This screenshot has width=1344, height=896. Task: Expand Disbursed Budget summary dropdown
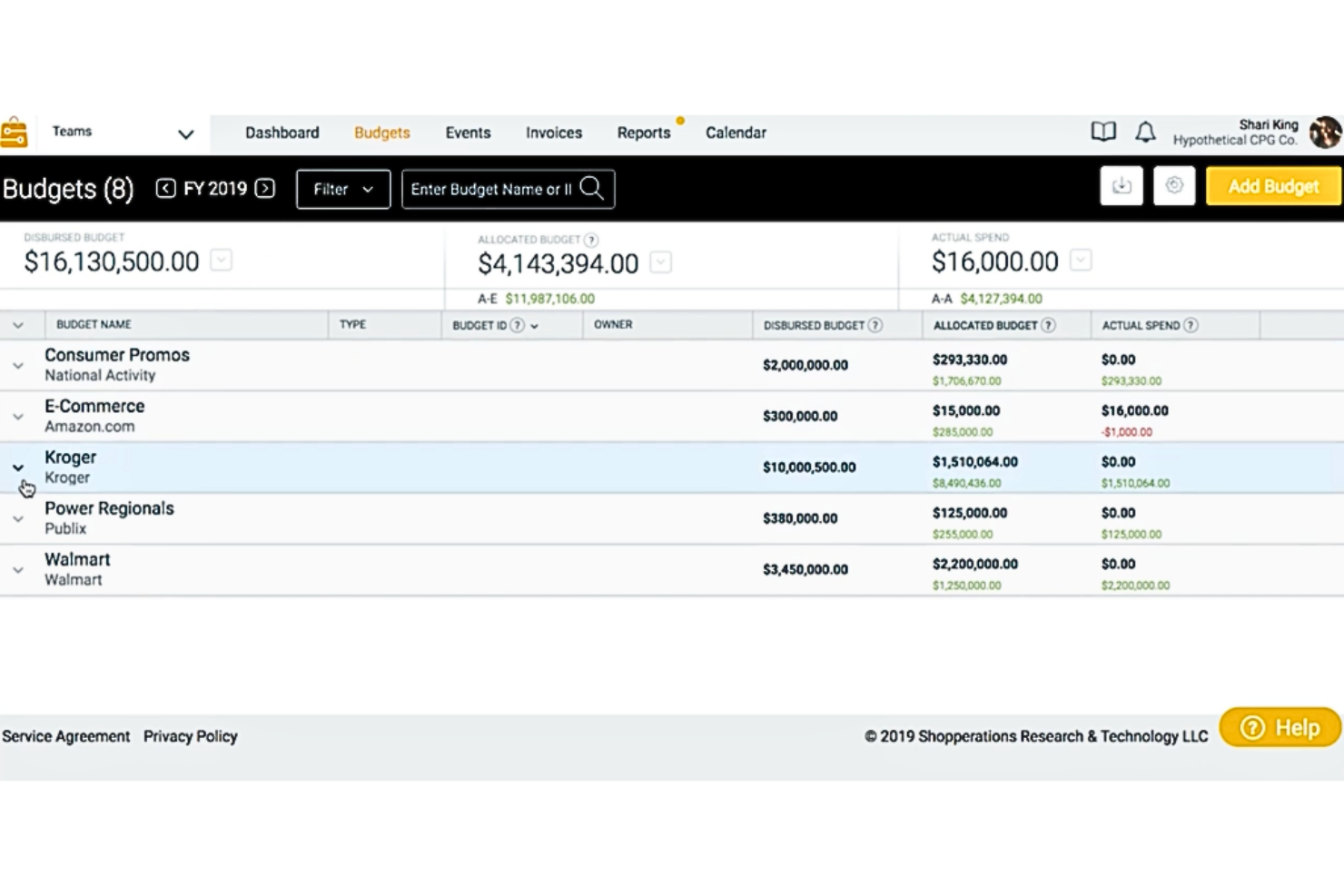221,261
